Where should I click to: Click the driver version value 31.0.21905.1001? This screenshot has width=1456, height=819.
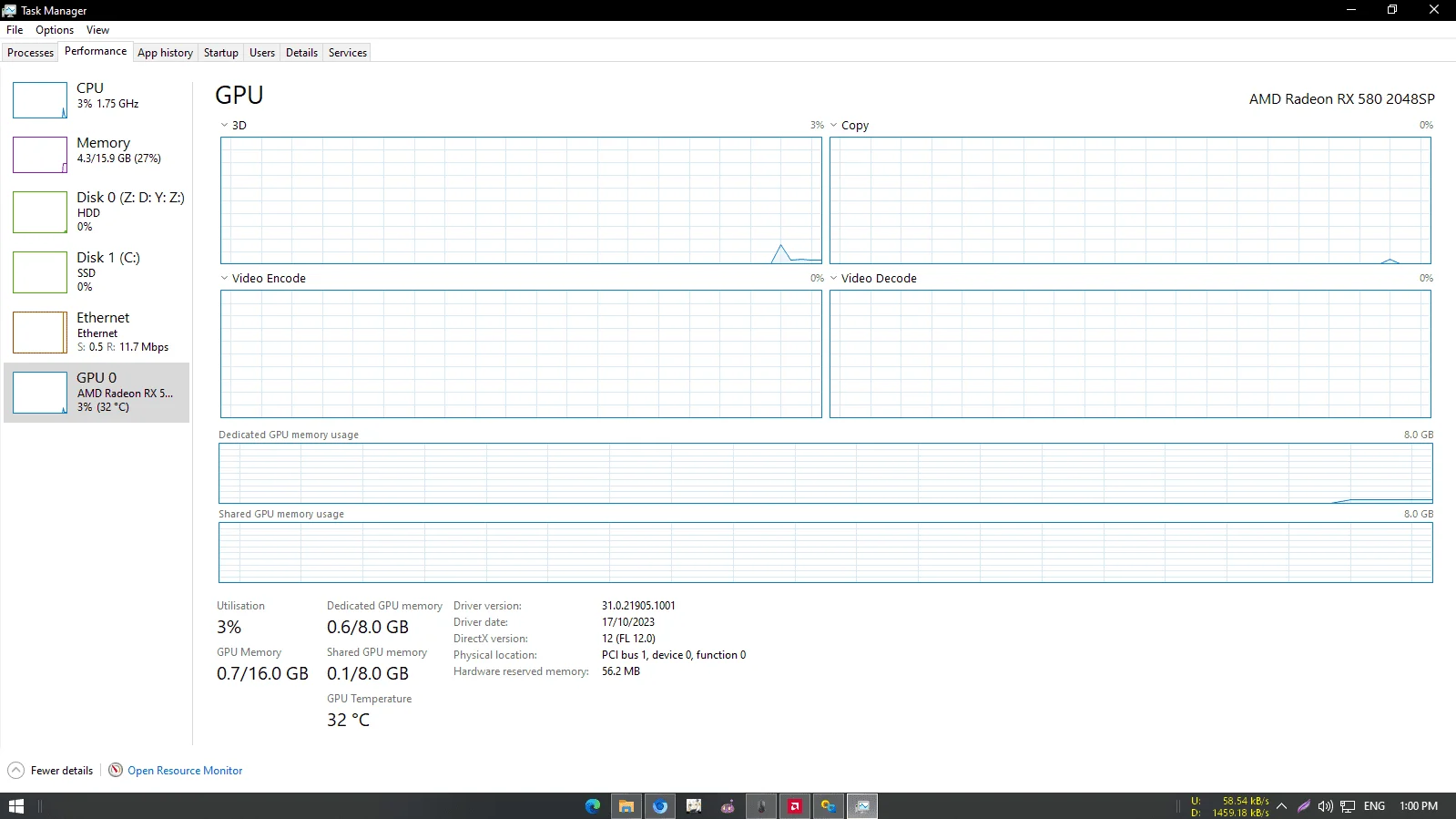coord(638,606)
